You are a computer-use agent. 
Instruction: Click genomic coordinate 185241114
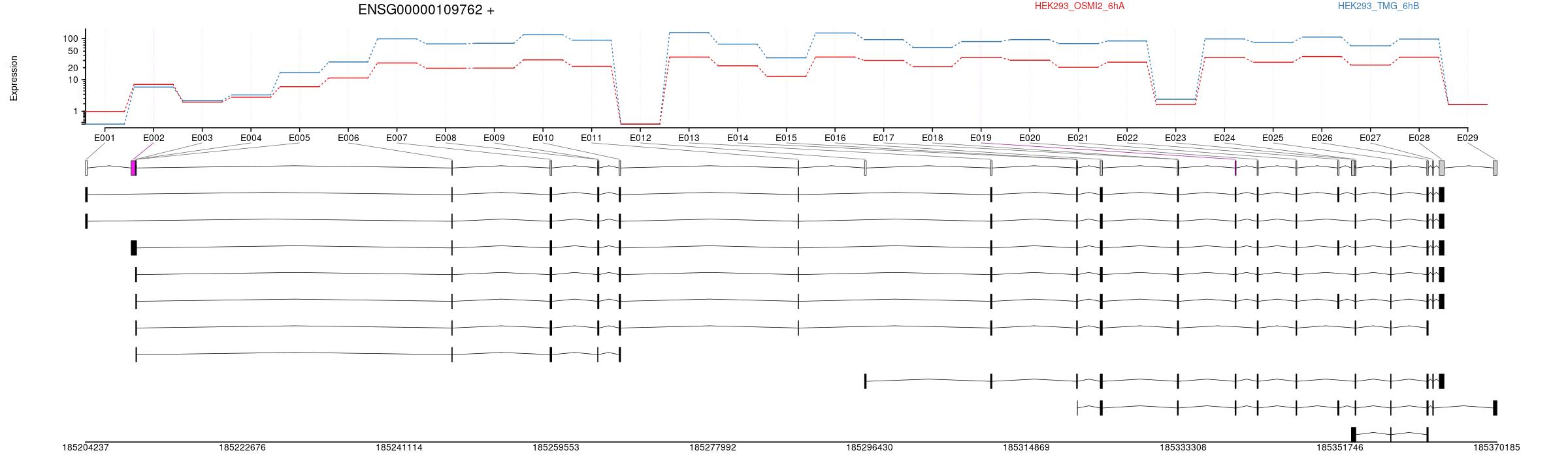click(399, 448)
